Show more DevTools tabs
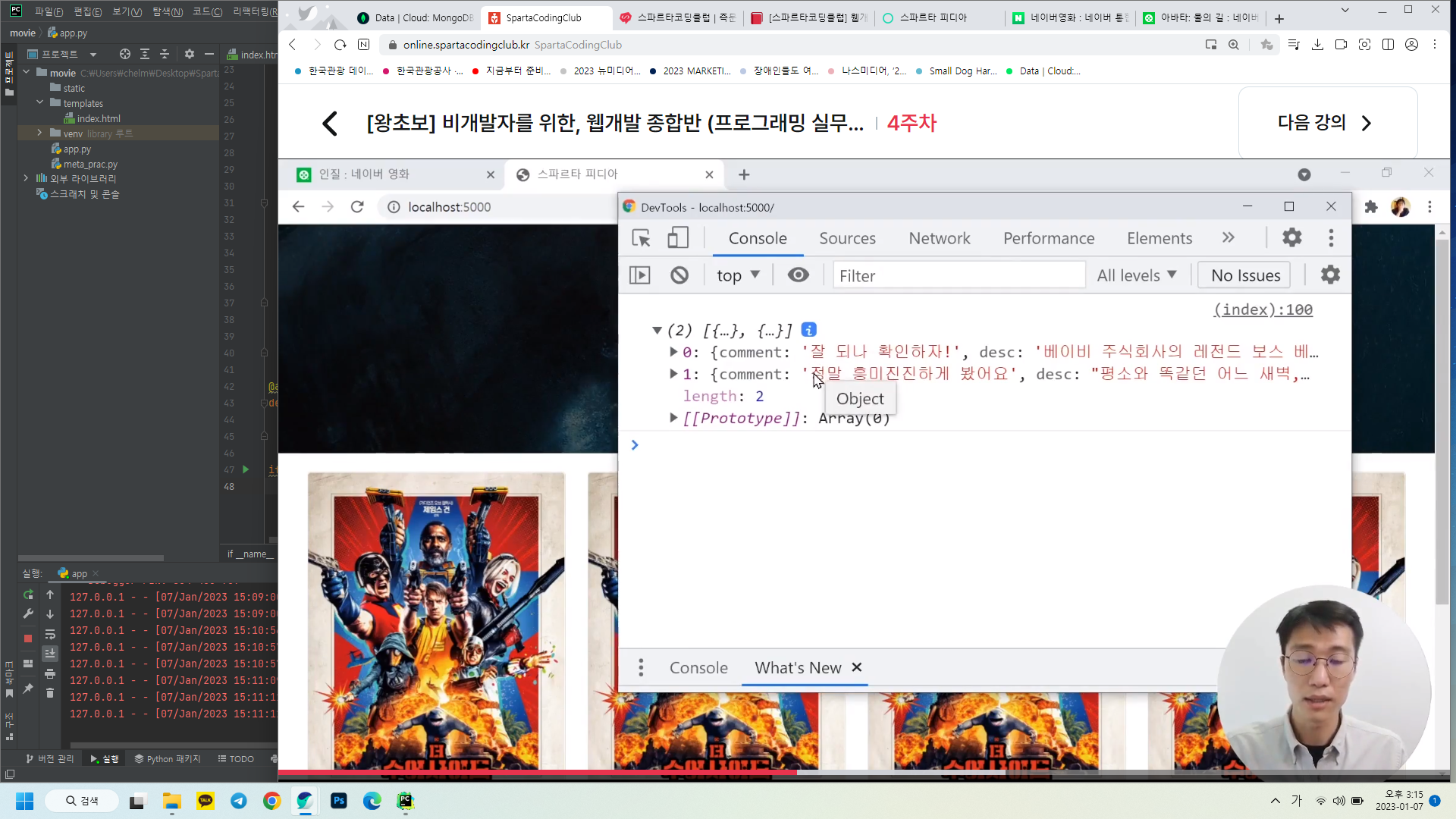 1228,237
